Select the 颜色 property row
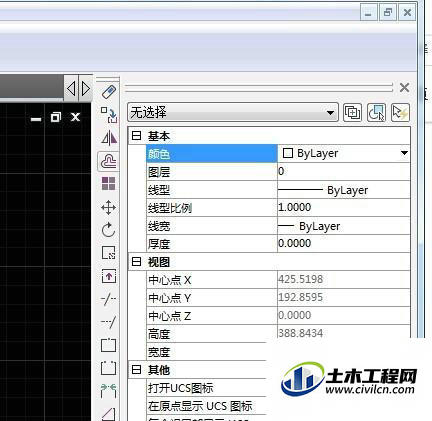Image resolution: width=432 pixels, height=421 pixels. click(278, 154)
